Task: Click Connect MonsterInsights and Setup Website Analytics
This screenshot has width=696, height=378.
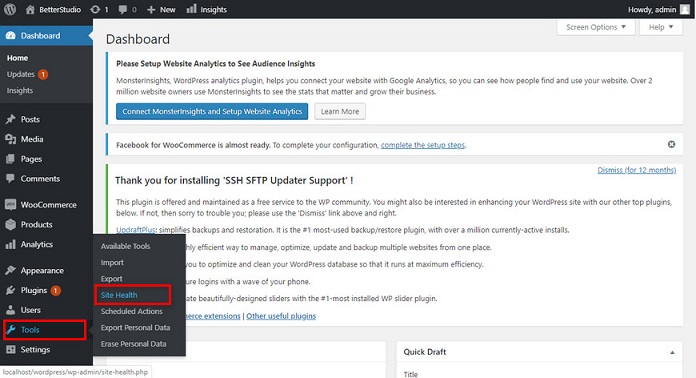Action: pos(212,111)
